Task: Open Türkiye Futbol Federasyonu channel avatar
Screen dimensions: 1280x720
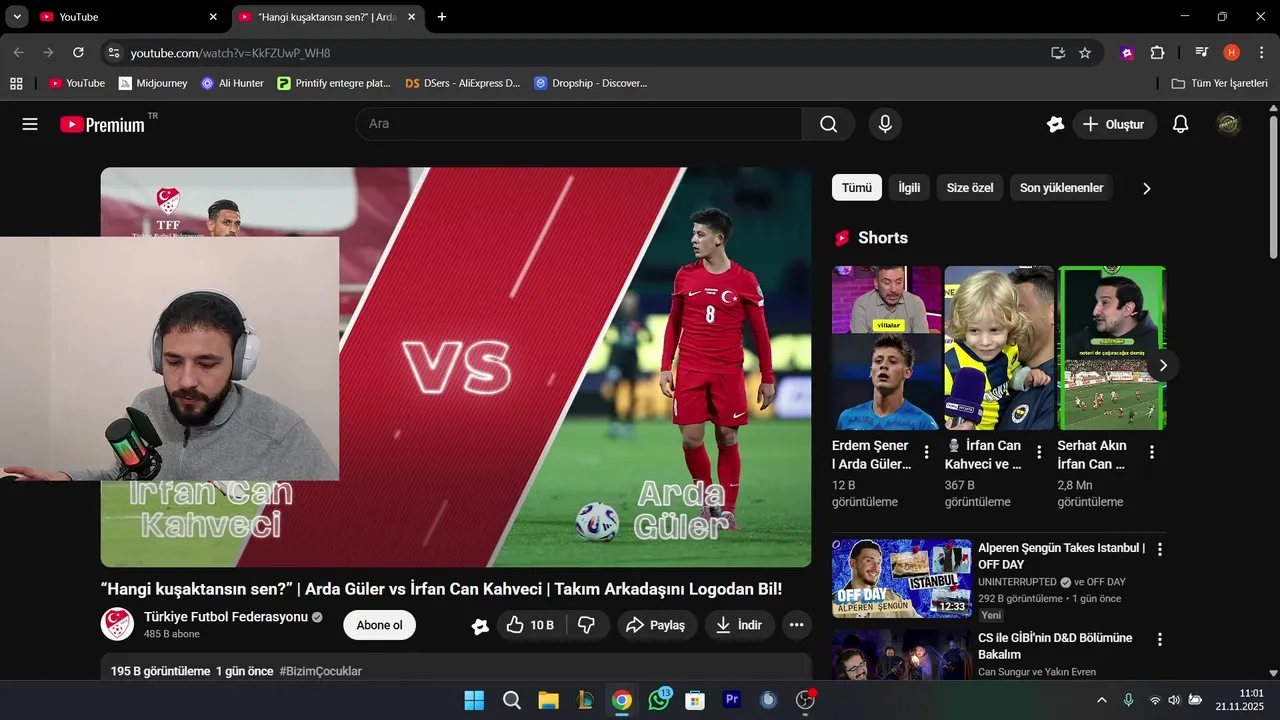Action: [117, 624]
